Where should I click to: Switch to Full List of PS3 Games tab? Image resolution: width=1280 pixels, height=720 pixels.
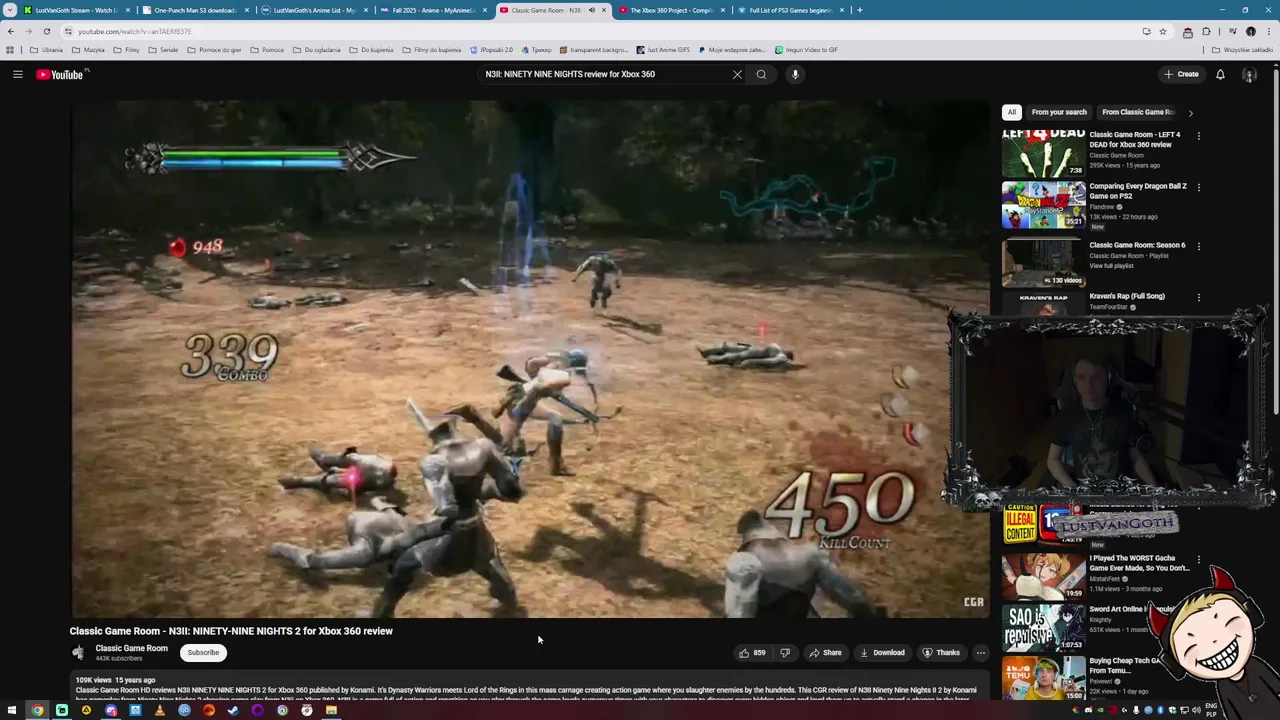(790, 10)
